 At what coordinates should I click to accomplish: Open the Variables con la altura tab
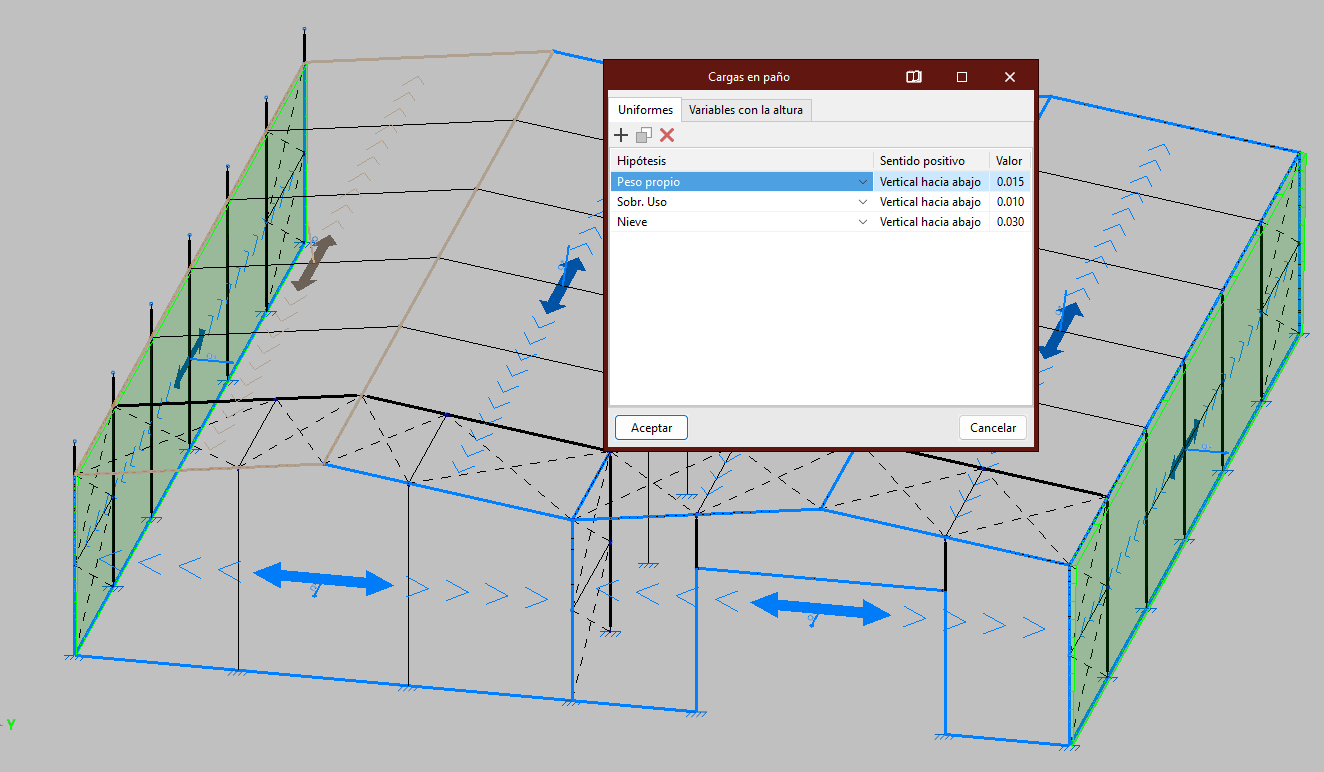[746, 110]
